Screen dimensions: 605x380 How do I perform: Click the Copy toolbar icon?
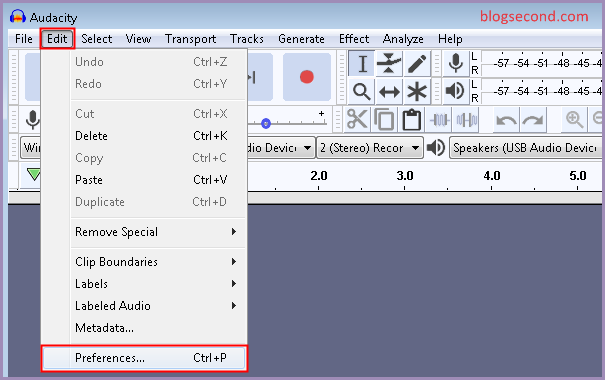click(384, 120)
